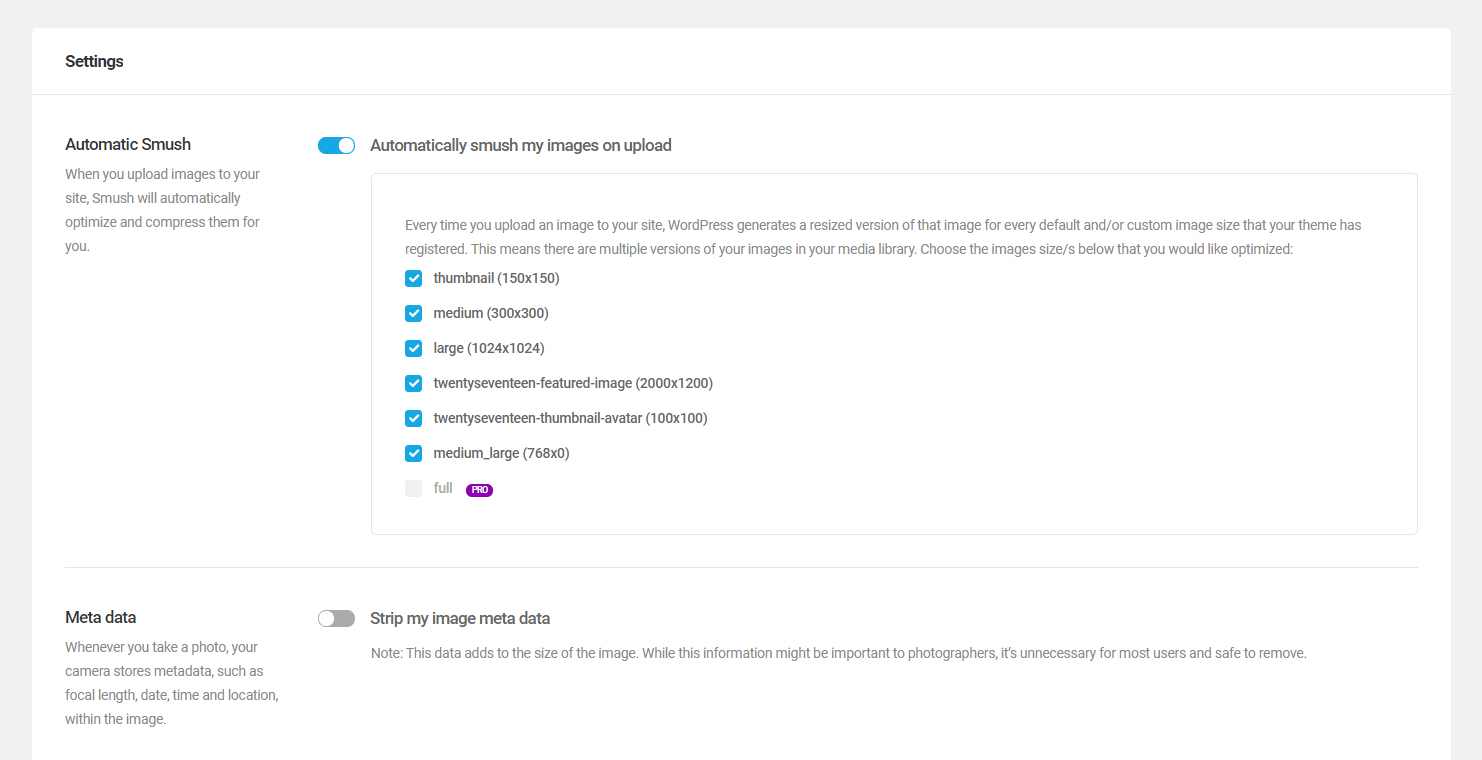Click the full label next to PRO badge
This screenshot has height=760, width=1482.
[x=442, y=488]
